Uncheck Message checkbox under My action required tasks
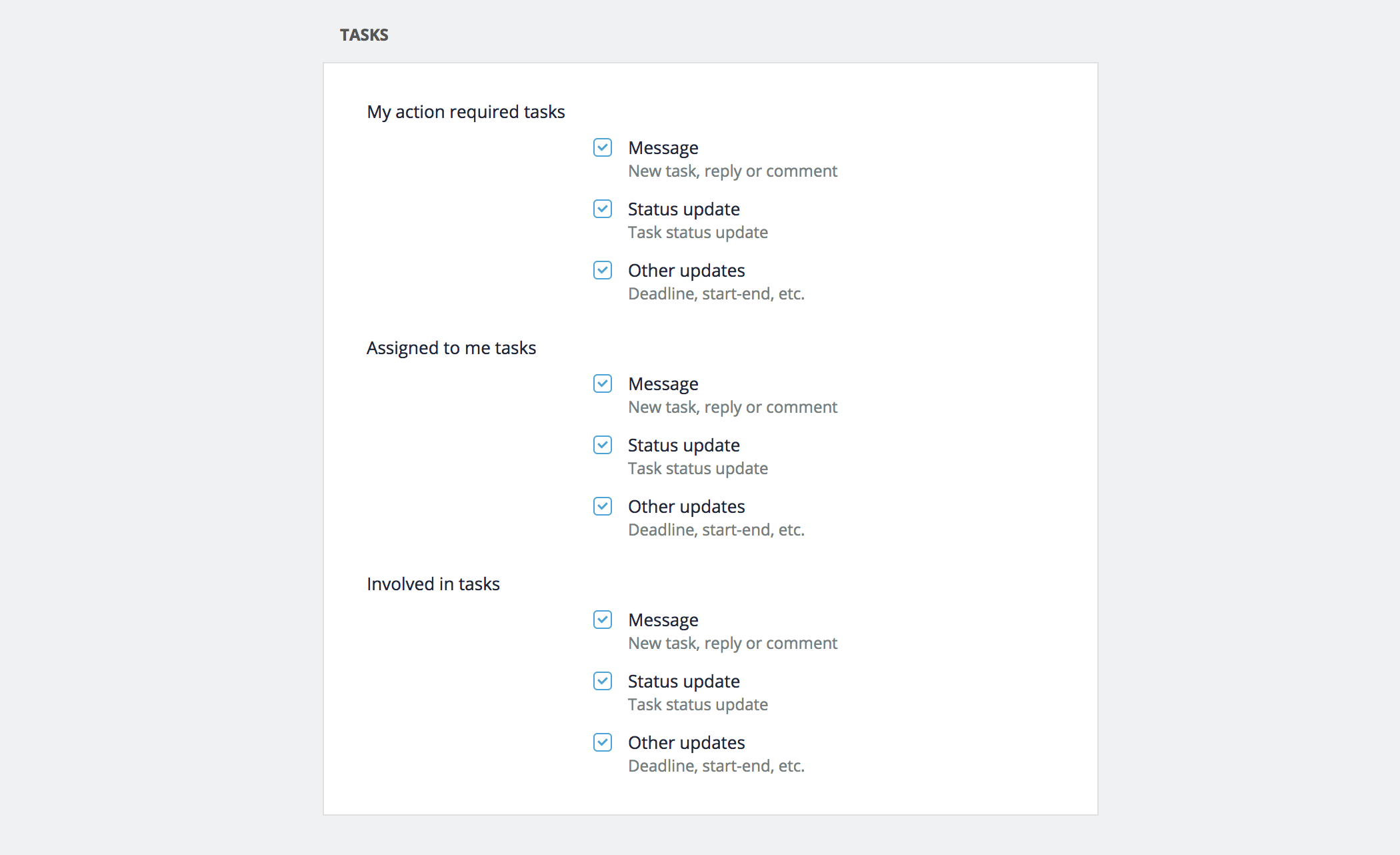 (603, 147)
